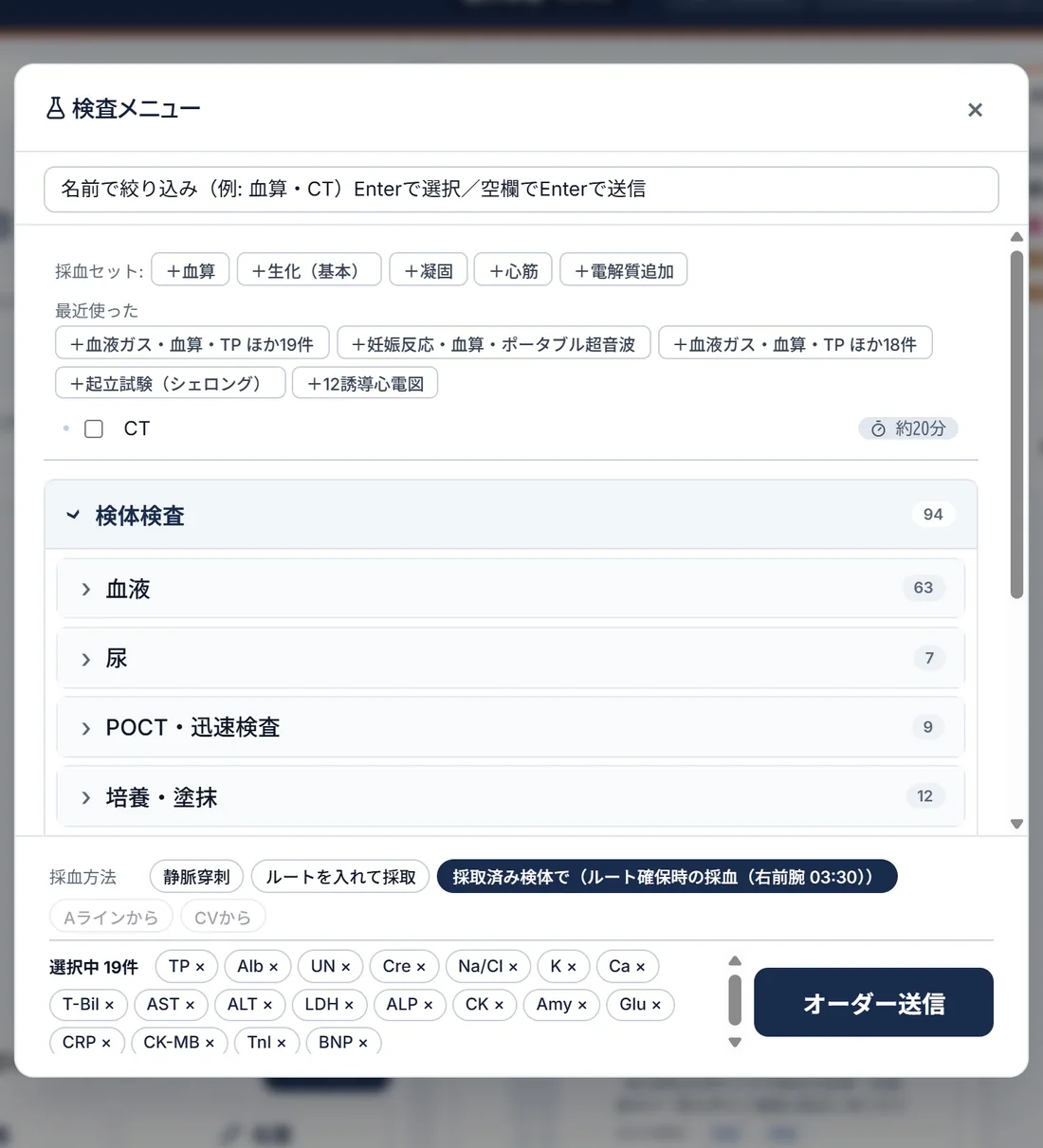The image size is (1043, 1148).
Task: Remove the LDH selected chip
Action: click(x=349, y=1005)
